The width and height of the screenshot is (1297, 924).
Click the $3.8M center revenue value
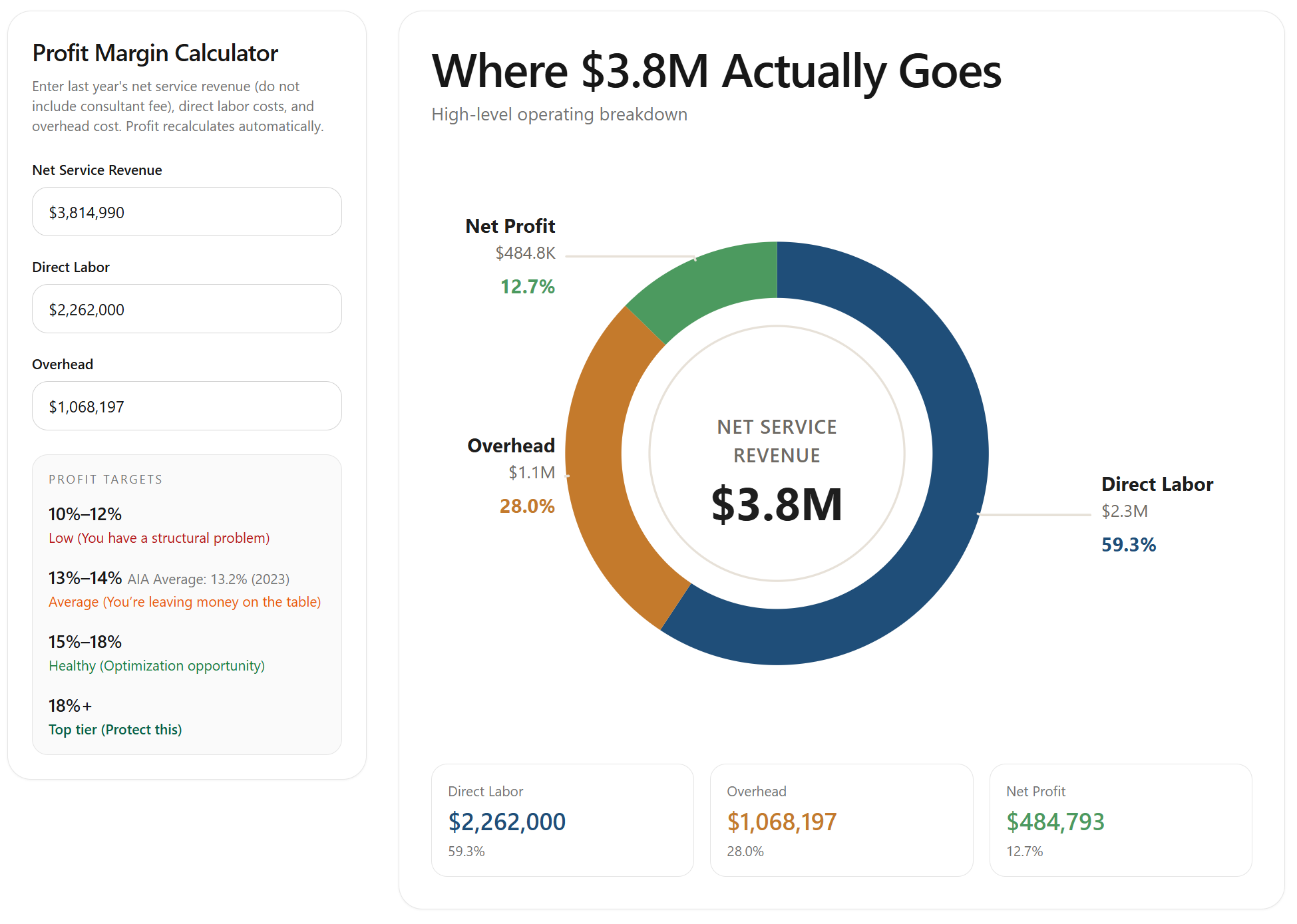coord(777,504)
